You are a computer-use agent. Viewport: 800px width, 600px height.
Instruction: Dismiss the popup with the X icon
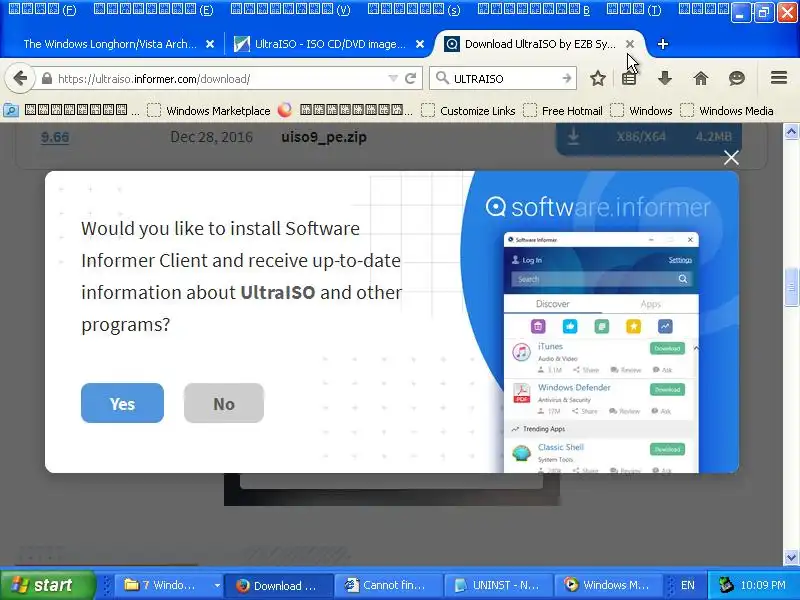coord(731,158)
